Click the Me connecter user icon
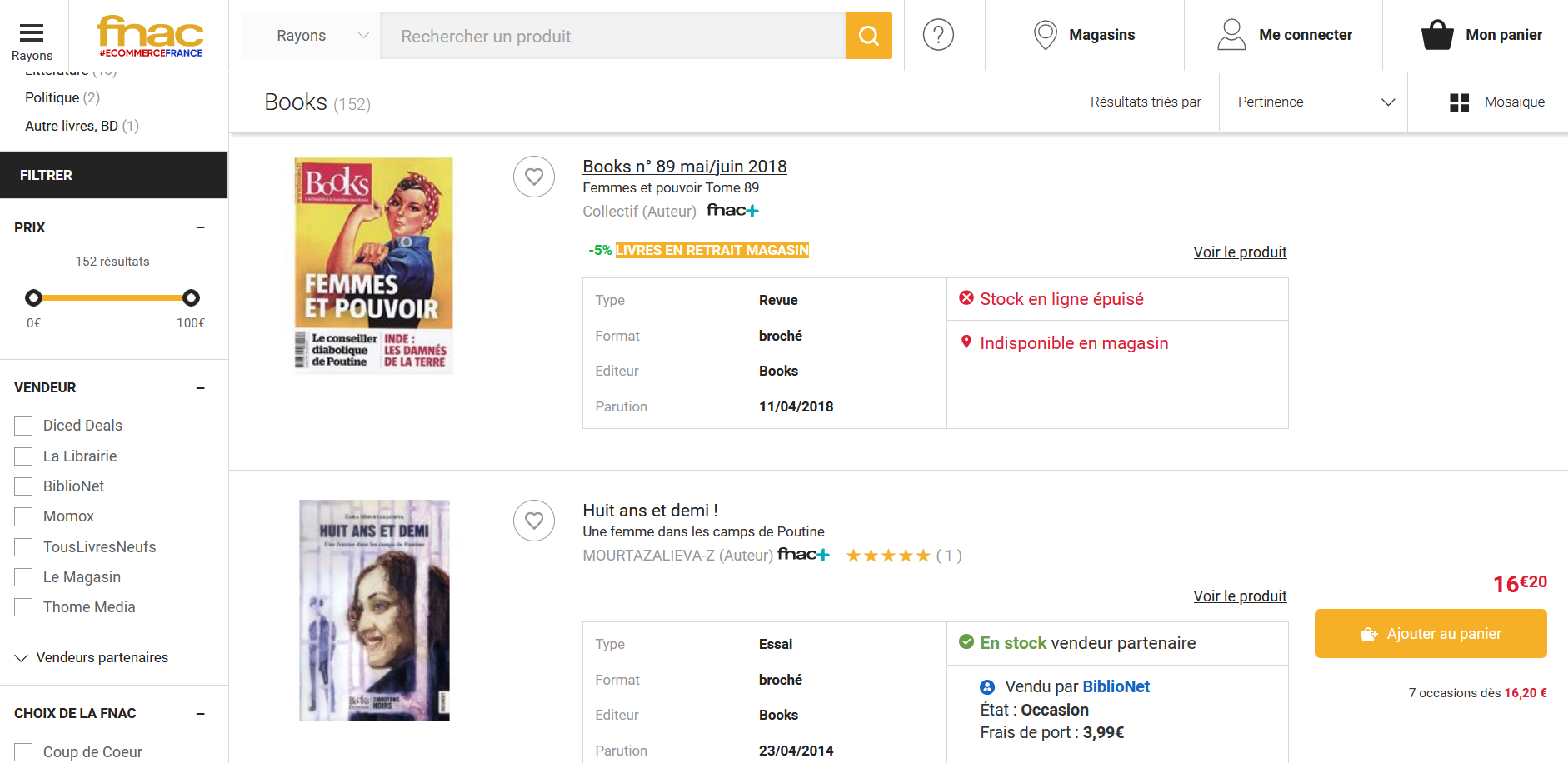 1231,35
